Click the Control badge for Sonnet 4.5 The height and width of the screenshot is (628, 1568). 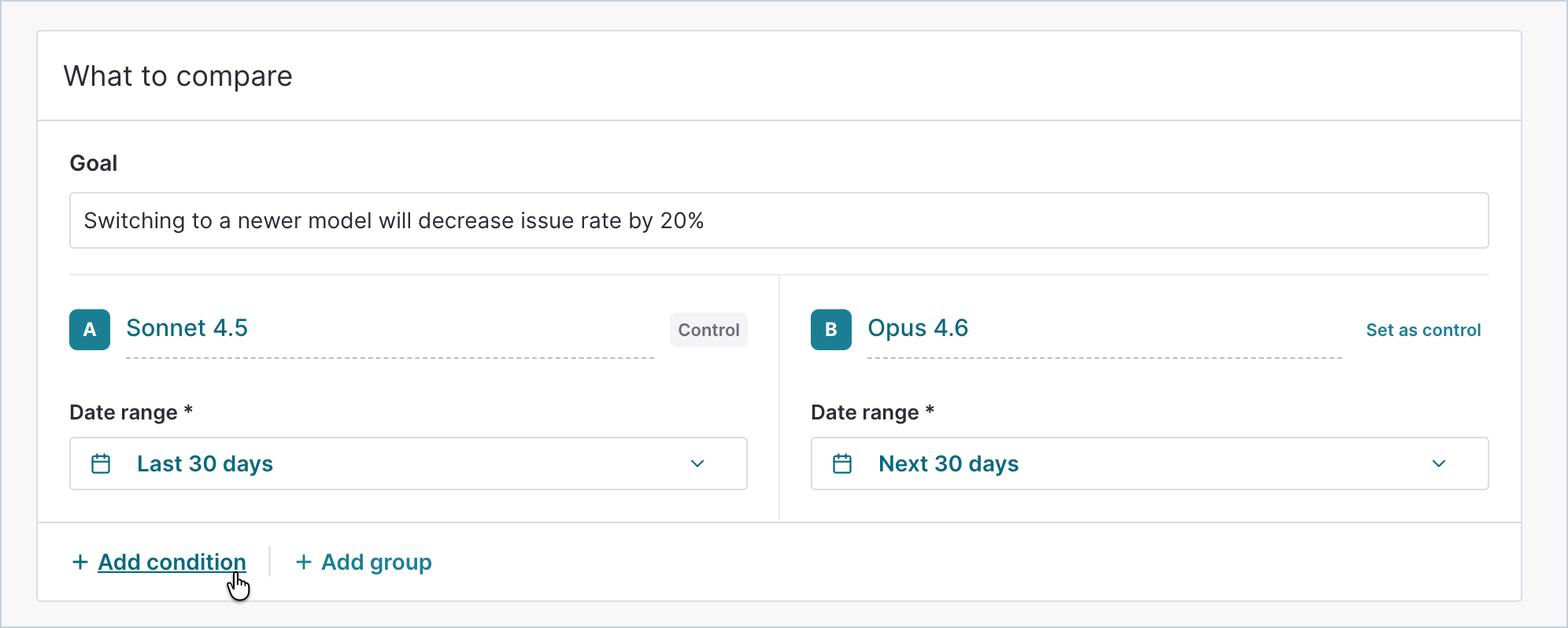[708, 330]
